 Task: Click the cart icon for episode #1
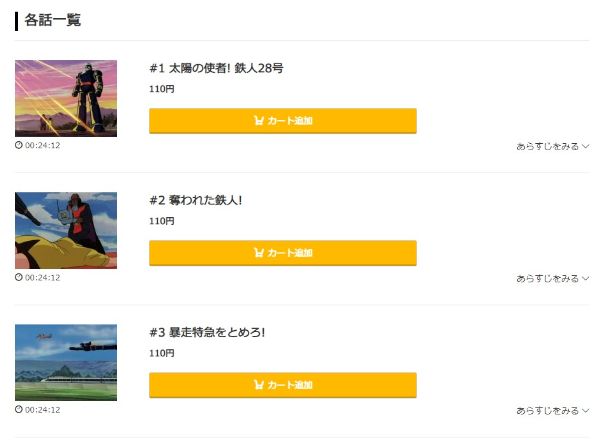tap(259, 121)
